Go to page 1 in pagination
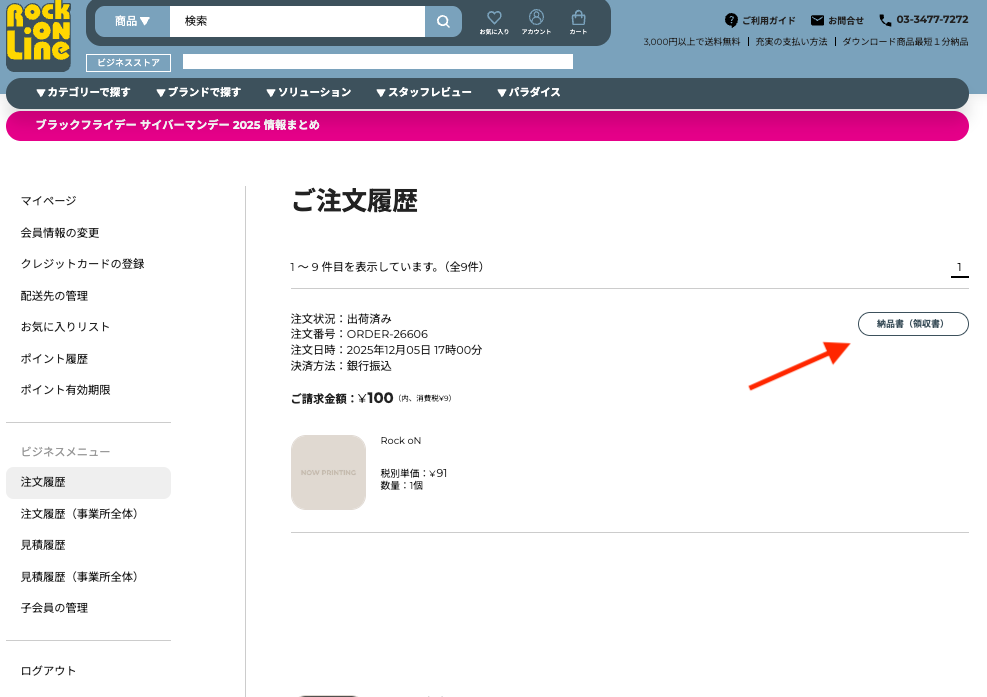The height and width of the screenshot is (697, 987). [959, 267]
